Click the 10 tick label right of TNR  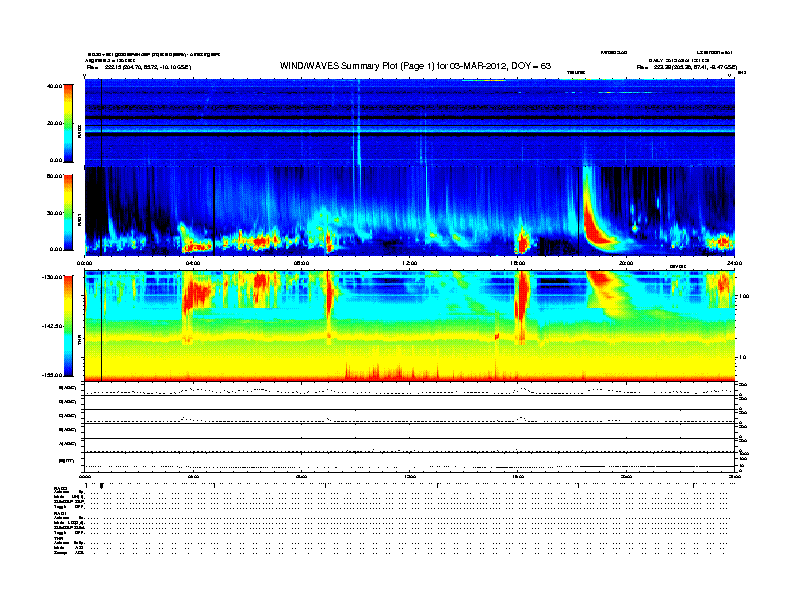click(742, 358)
